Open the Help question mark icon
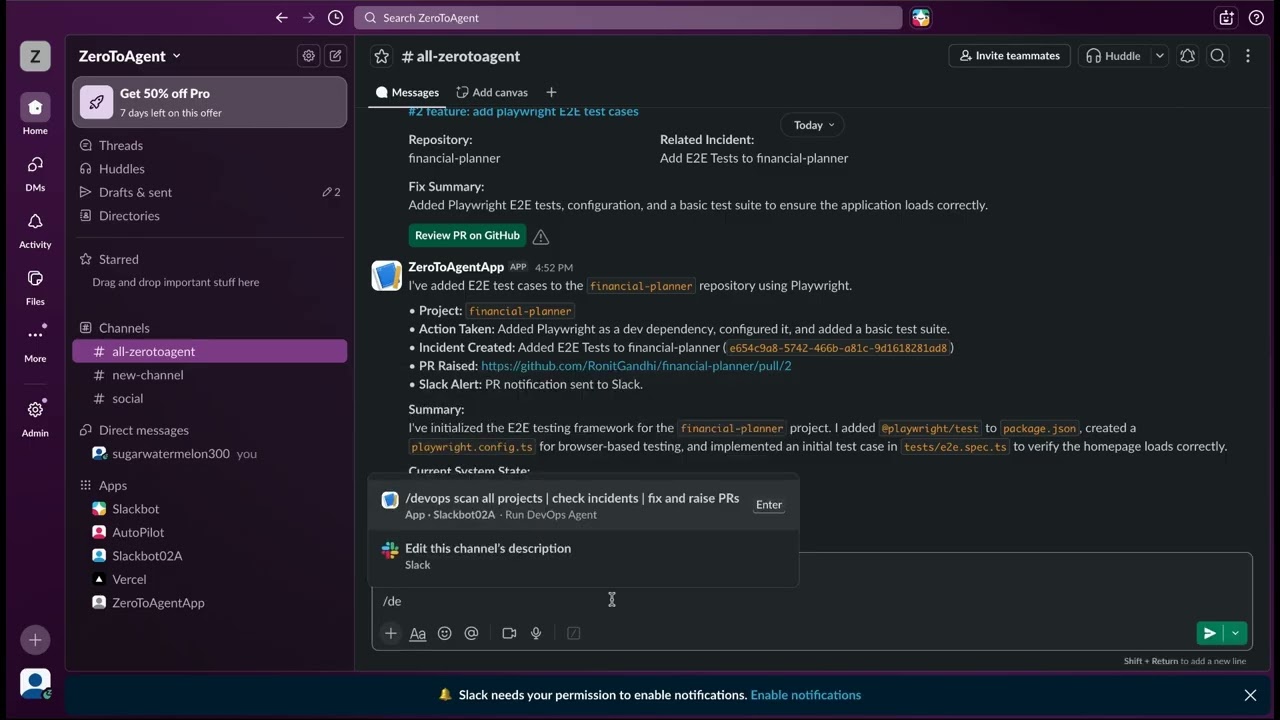Image resolution: width=1280 pixels, height=720 pixels. pyautogui.click(x=1256, y=18)
